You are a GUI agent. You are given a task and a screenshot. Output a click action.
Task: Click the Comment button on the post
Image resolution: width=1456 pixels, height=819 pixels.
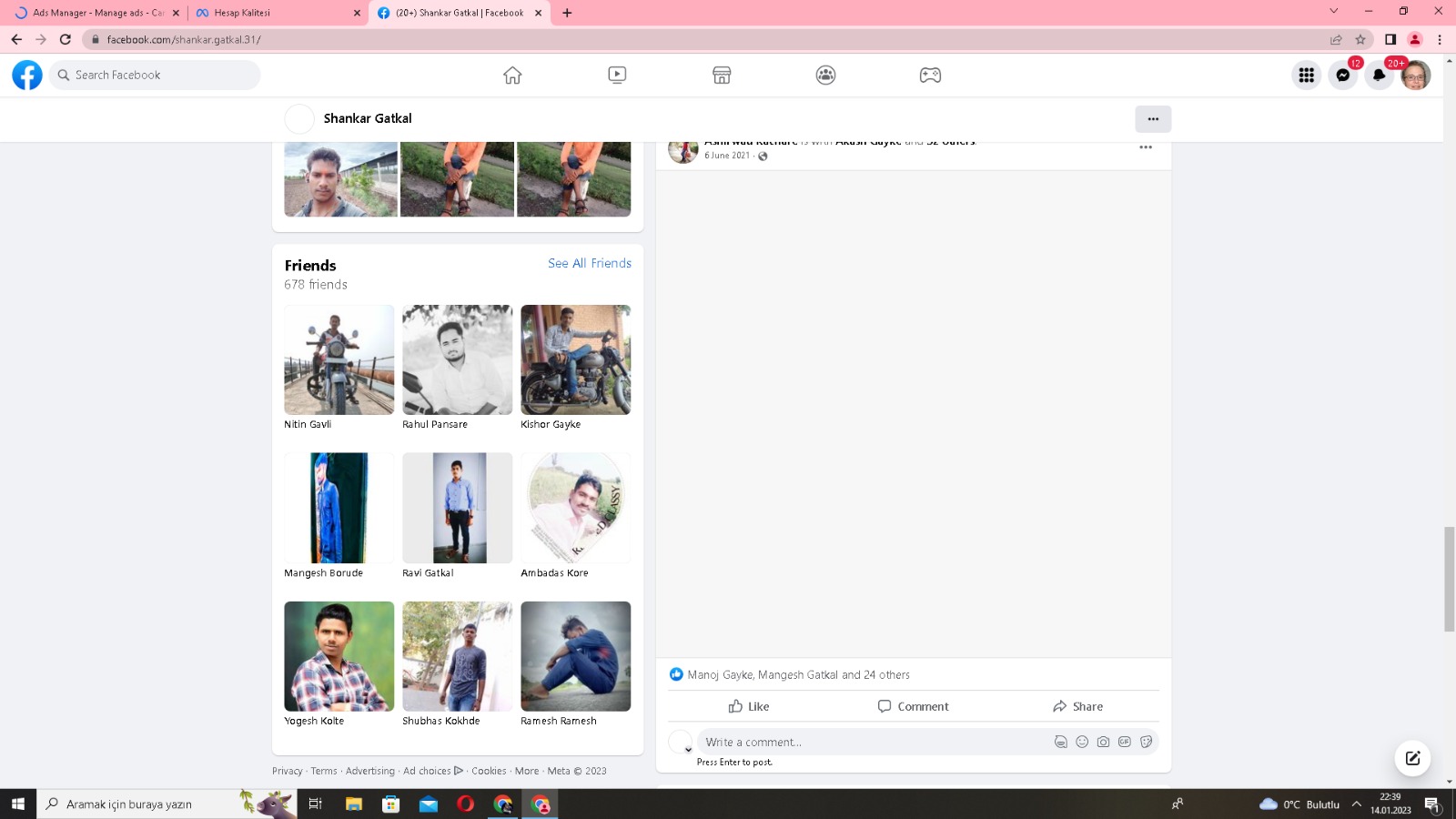pyautogui.click(x=913, y=706)
